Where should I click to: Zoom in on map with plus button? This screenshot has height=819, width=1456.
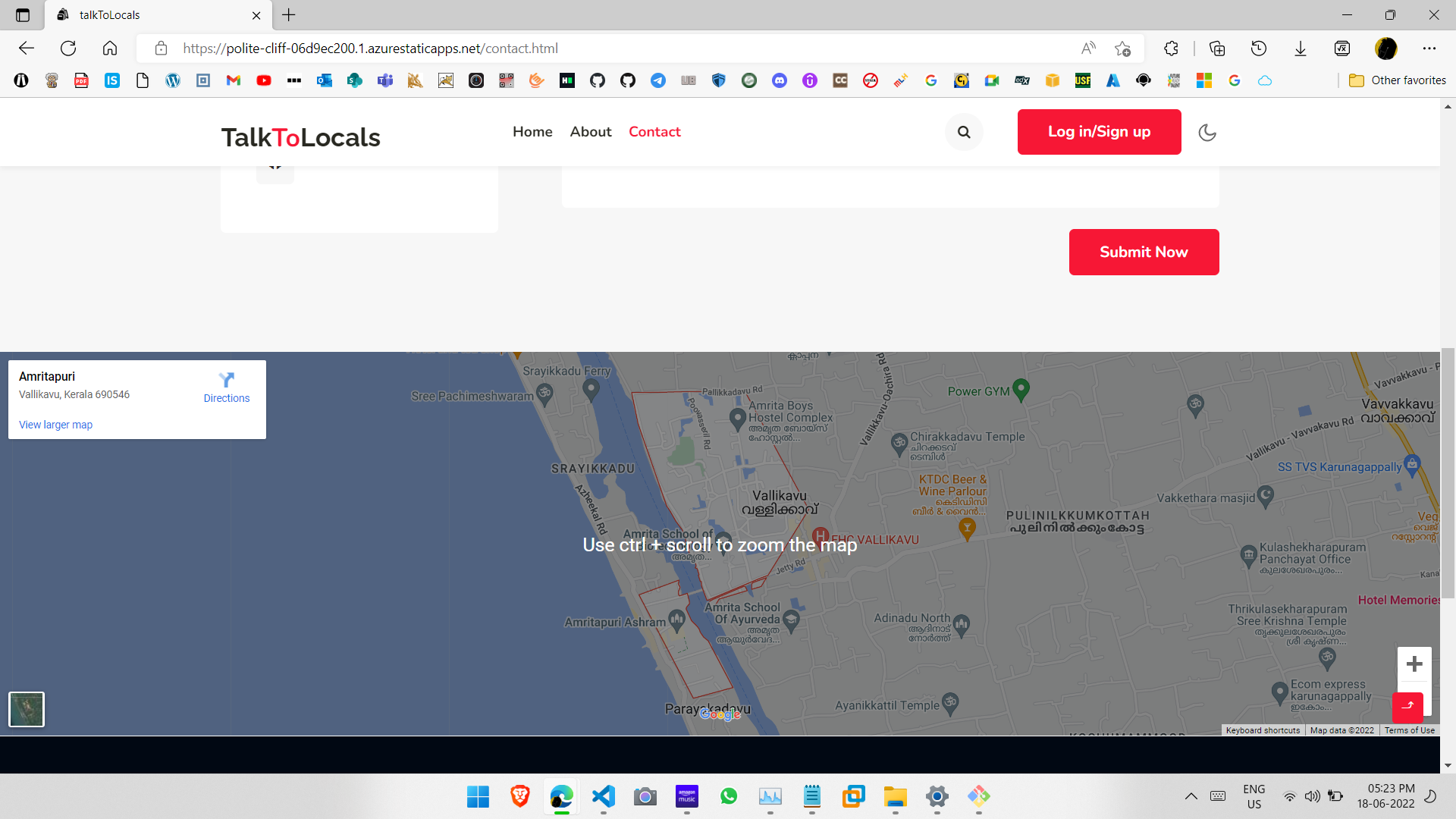[x=1414, y=664]
